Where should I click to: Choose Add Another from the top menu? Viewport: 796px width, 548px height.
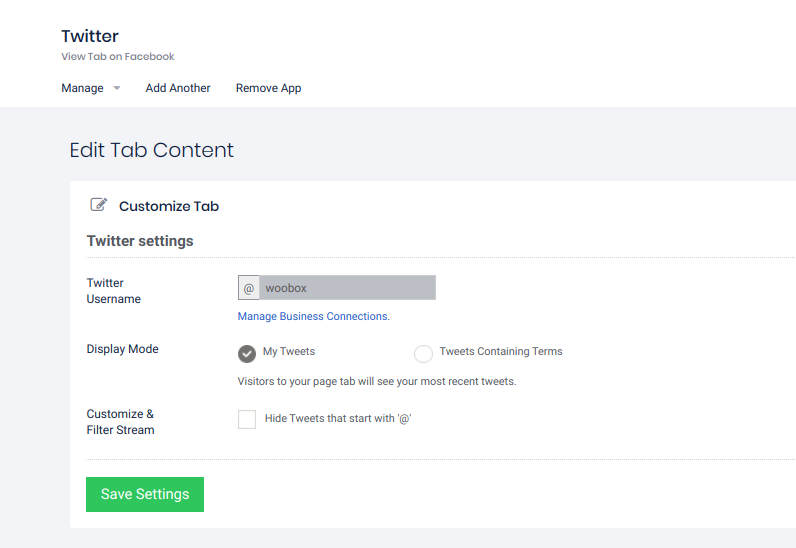point(178,88)
